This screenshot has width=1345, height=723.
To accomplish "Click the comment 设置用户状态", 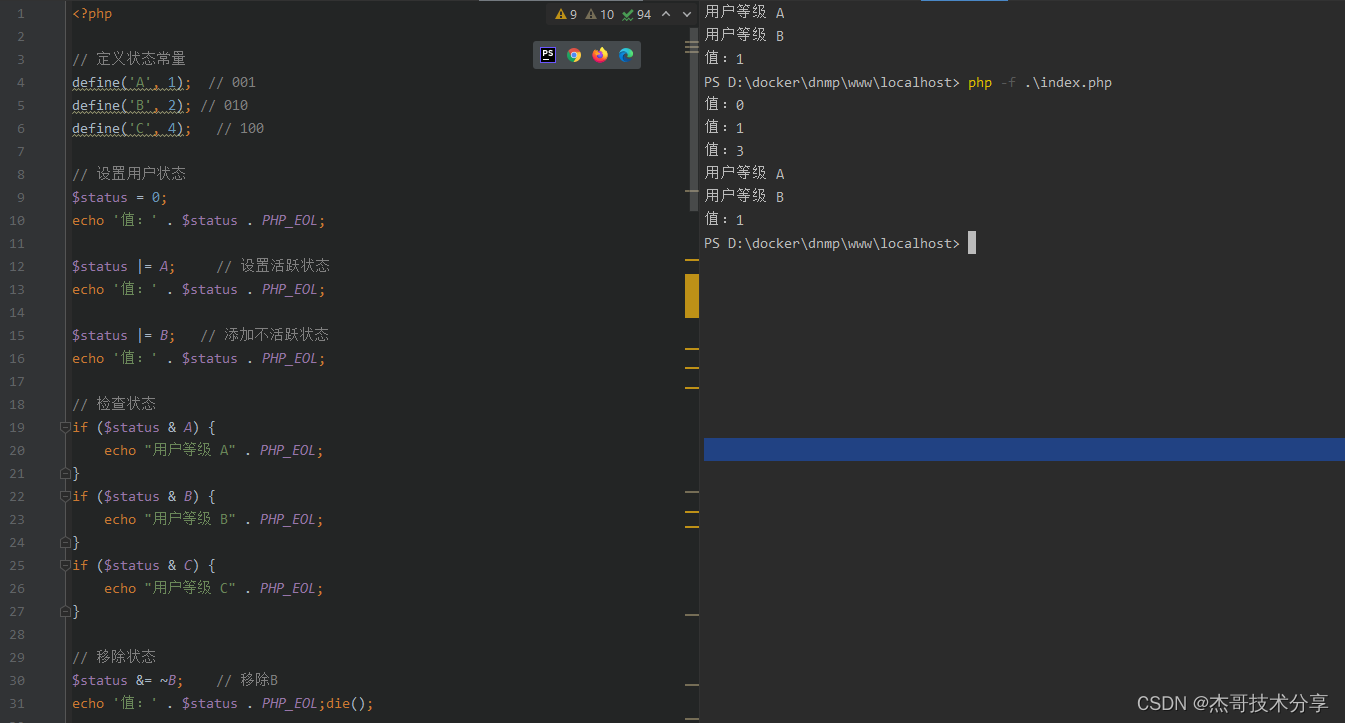I will click(x=129, y=174).
